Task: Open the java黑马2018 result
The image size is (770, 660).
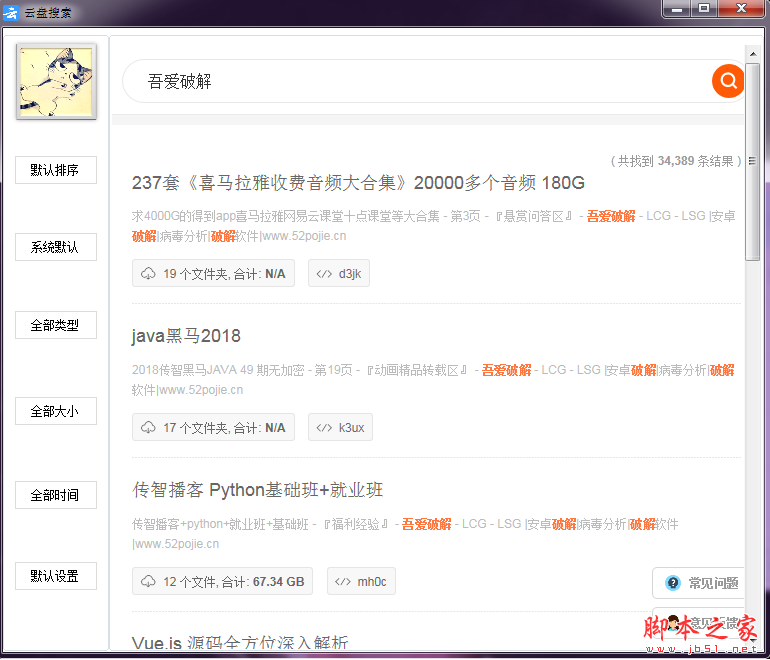Action: (186, 336)
